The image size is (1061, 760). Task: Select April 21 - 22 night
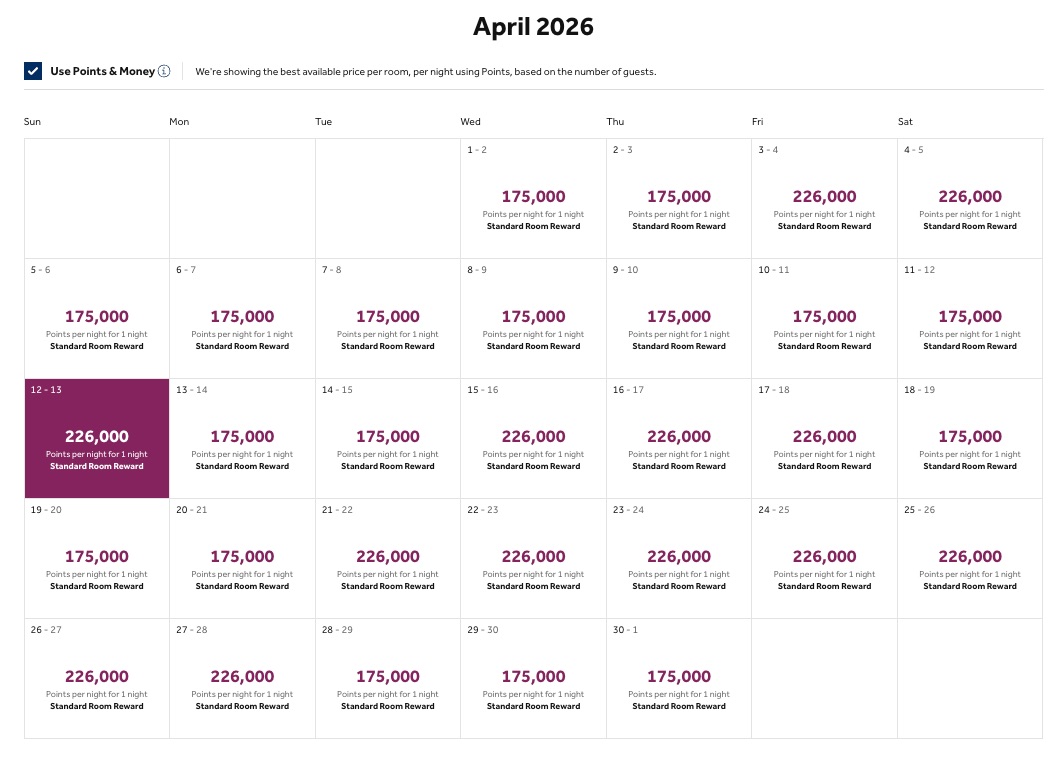click(388, 558)
